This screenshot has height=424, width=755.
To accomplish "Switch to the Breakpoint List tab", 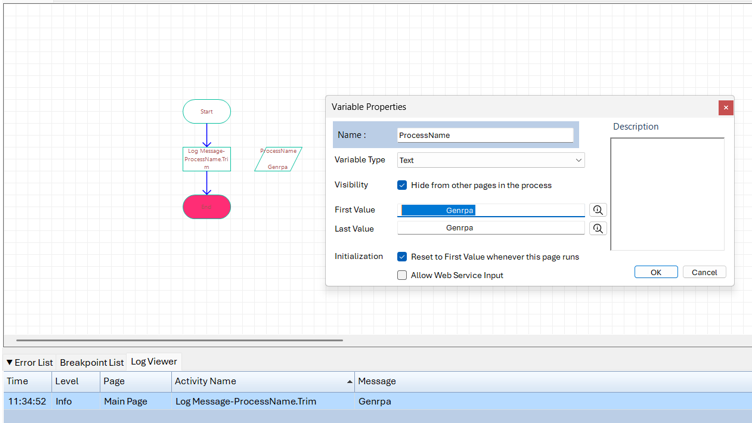I will point(91,363).
